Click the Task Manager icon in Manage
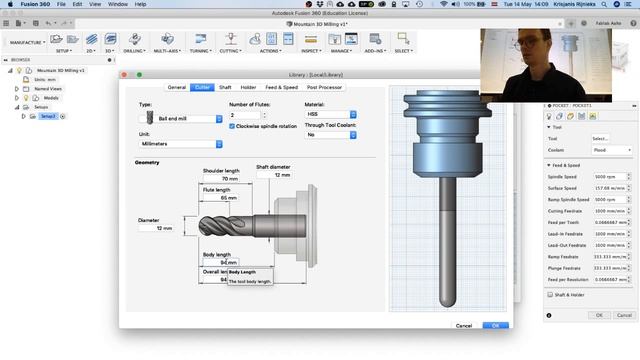The image size is (640, 360). coord(351,39)
